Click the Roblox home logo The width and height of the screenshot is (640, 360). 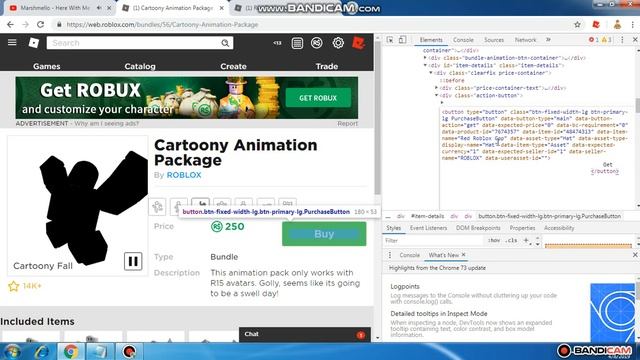click(x=33, y=42)
